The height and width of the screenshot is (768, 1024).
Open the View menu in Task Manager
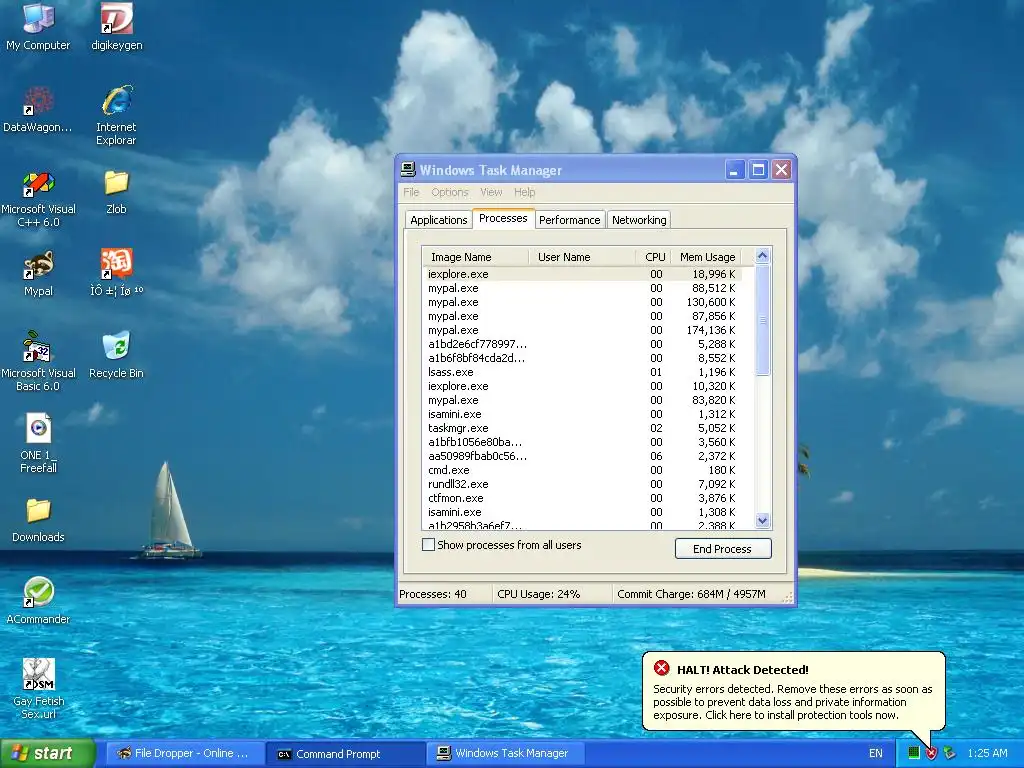pyautogui.click(x=491, y=192)
